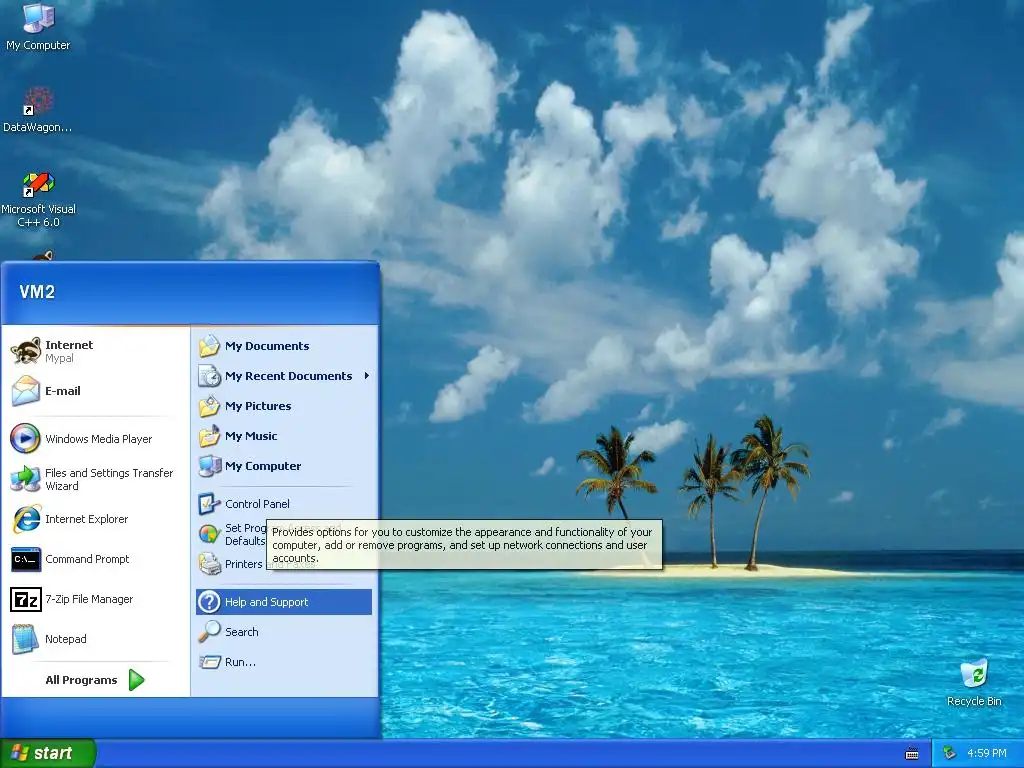This screenshot has width=1024, height=768.
Task: Click the Help and Support question mark icon
Action: pyautogui.click(x=210, y=601)
